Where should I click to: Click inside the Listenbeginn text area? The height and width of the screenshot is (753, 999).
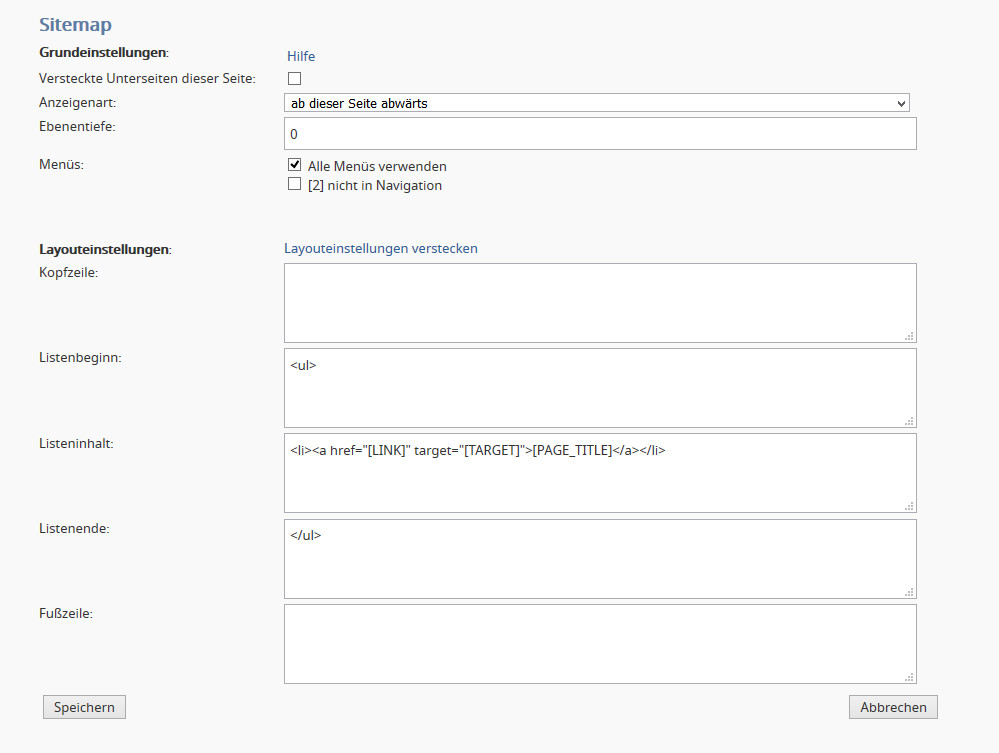(600, 388)
